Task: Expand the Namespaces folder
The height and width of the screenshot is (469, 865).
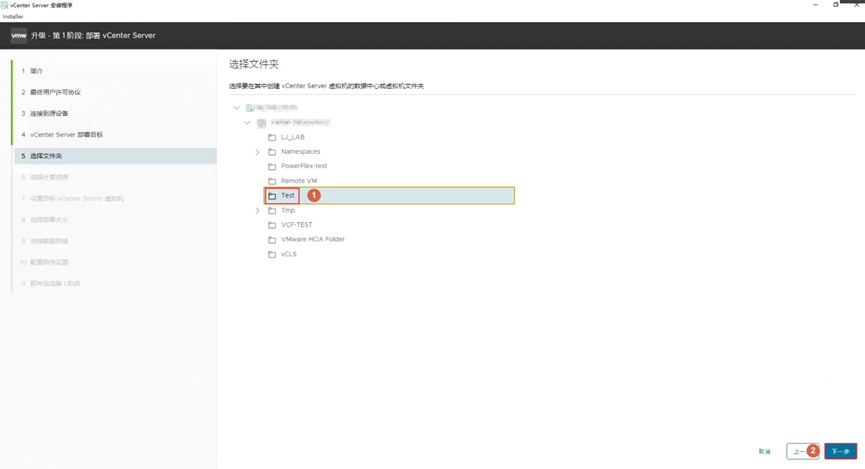Action: (258, 152)
